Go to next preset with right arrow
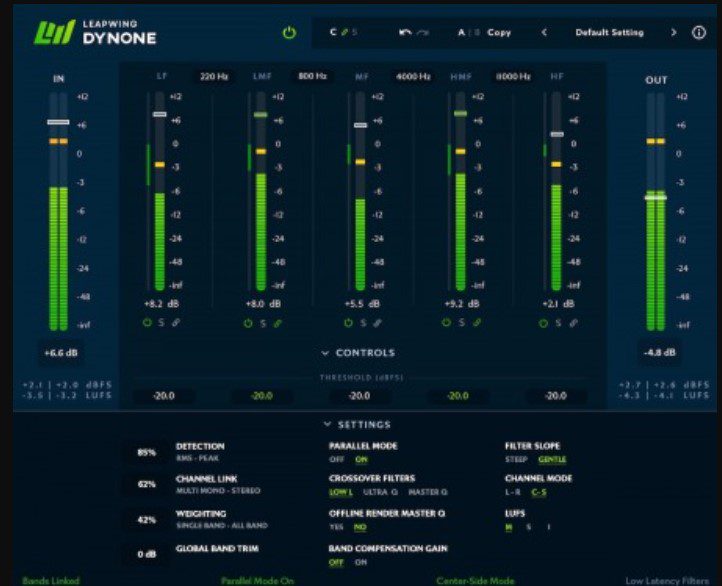This screenshot has width=722, height=586. pos(674,32)
